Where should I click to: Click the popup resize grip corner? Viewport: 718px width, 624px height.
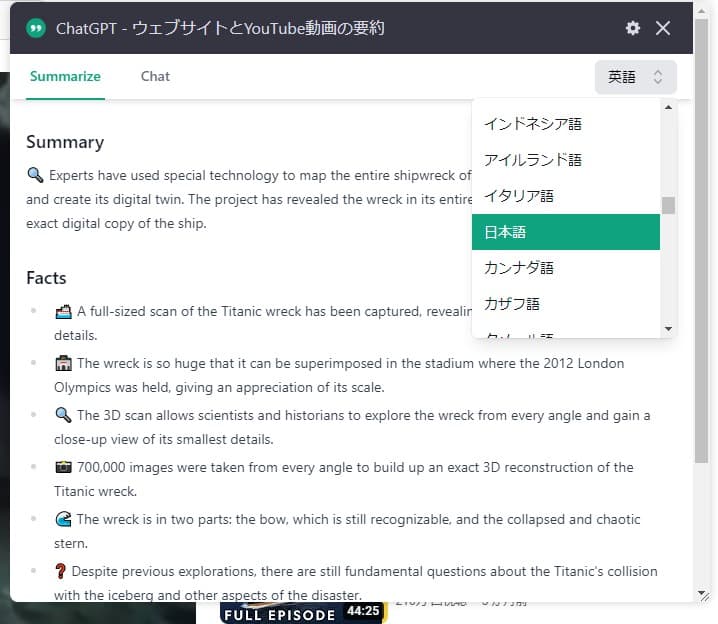point(703,595)
